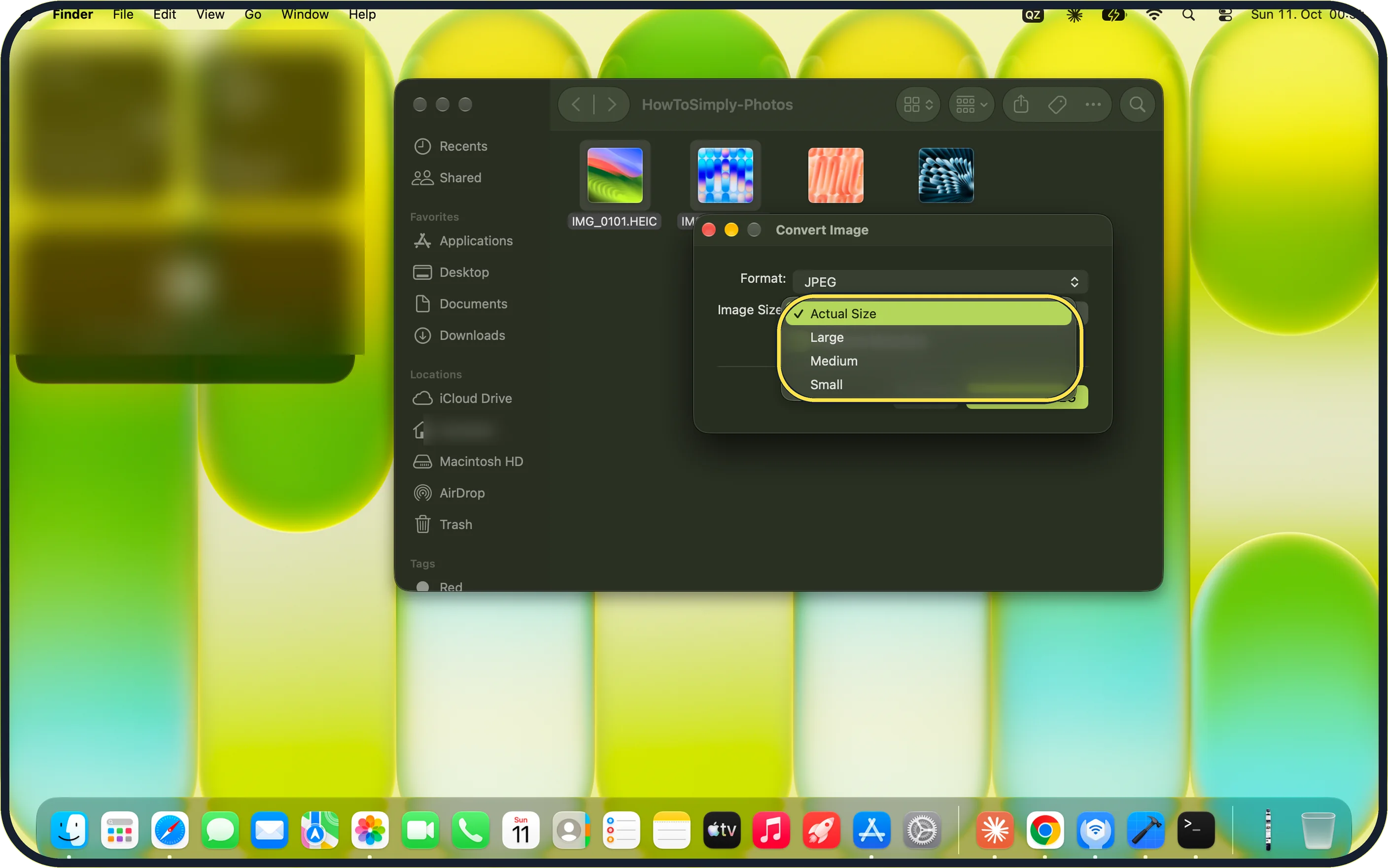Select Desktop in Finder sidebar
This screenshot has width=1388, height=868.
coord(451,273)
